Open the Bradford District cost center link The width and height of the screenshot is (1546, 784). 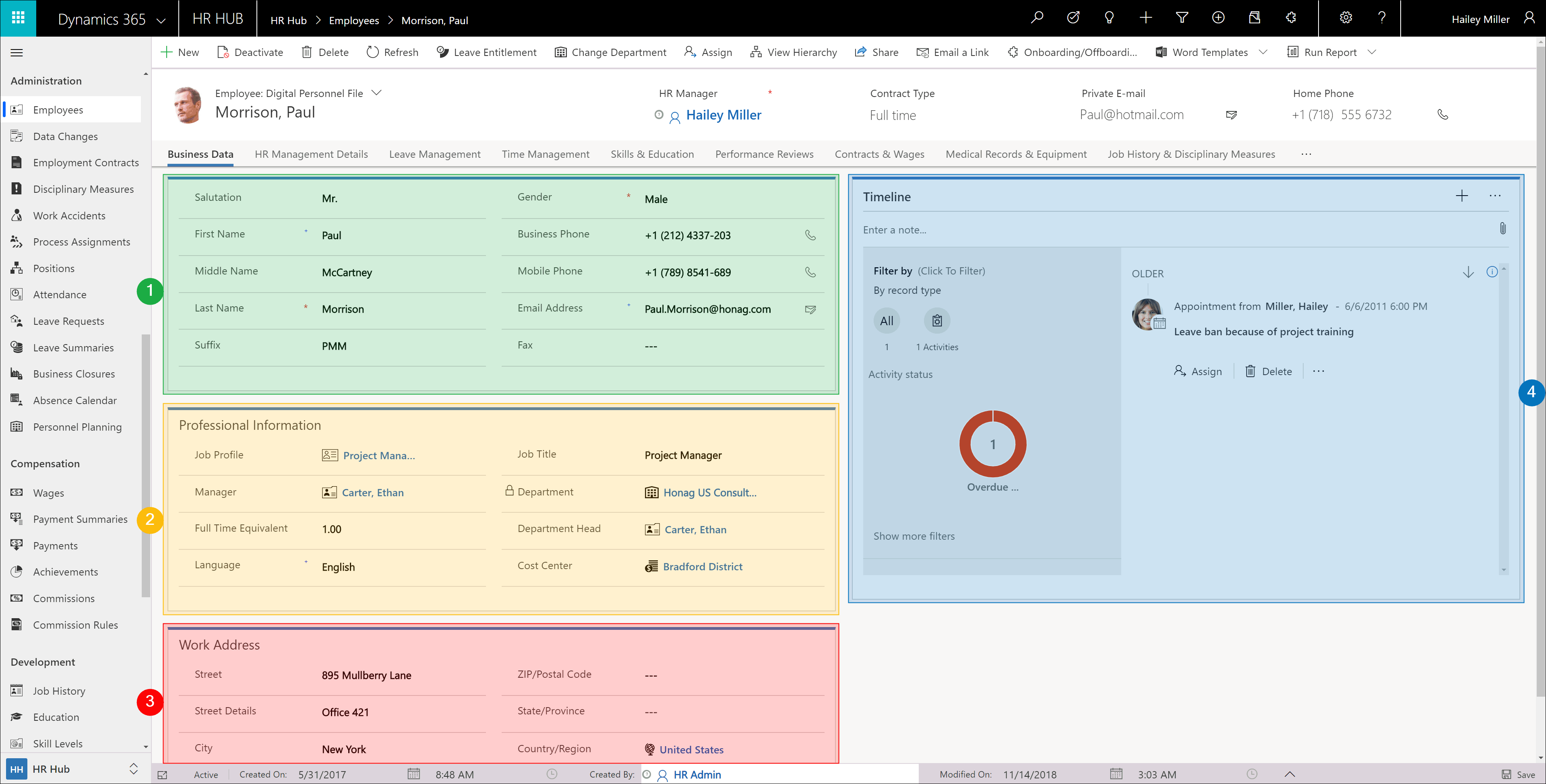point(702,567)
